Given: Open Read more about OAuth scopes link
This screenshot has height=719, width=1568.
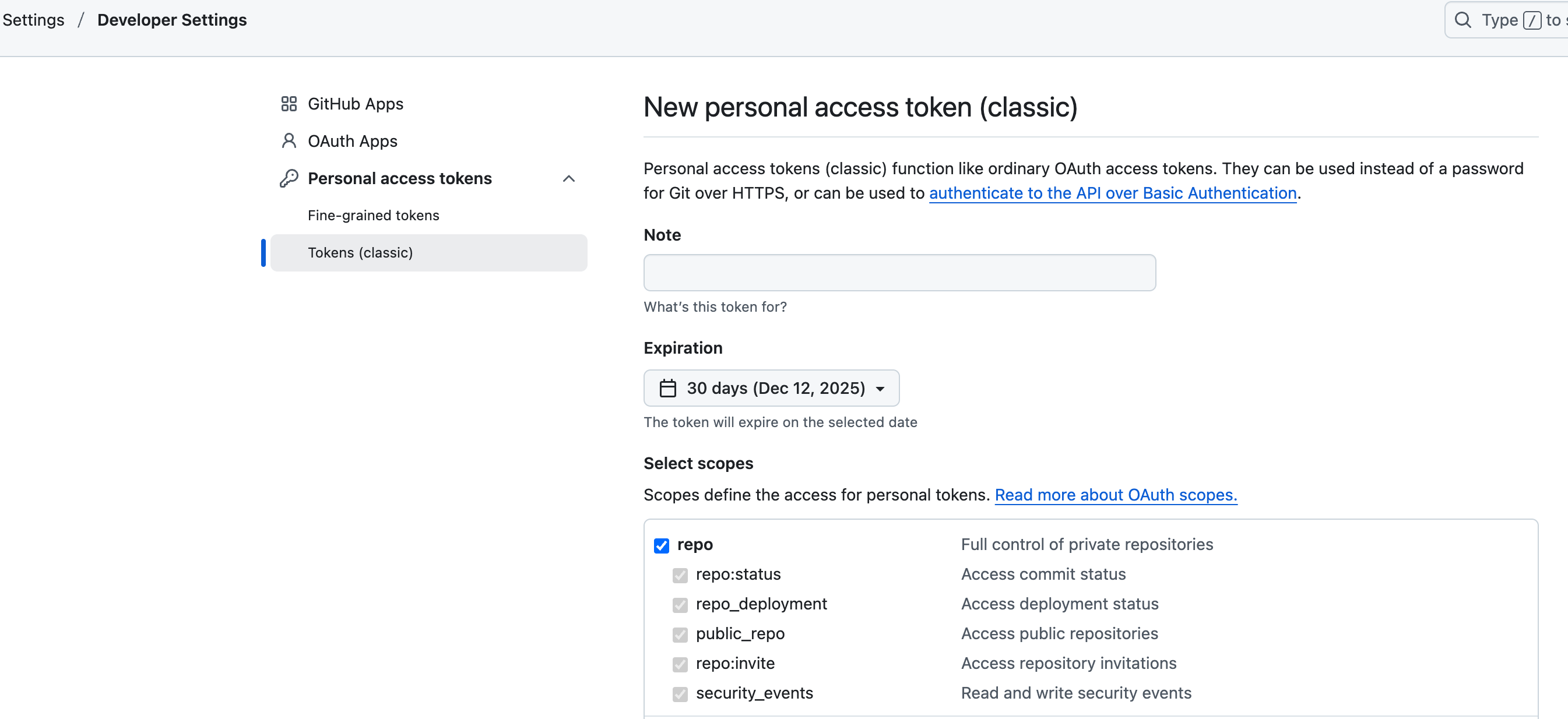Looking at the screenshot, I should 1115,495.
